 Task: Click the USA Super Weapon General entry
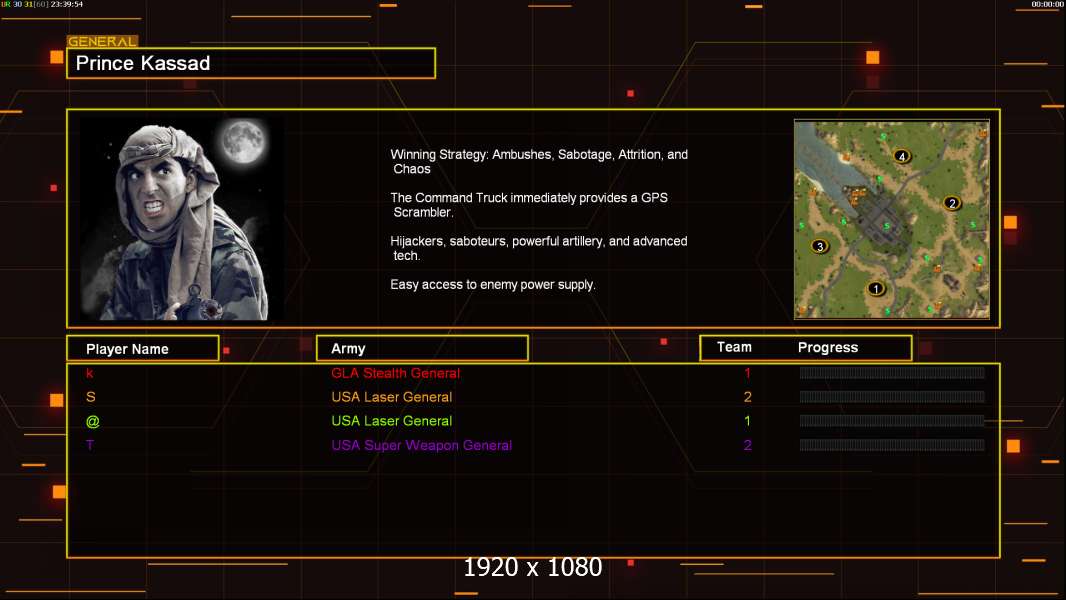click(422, 445)
